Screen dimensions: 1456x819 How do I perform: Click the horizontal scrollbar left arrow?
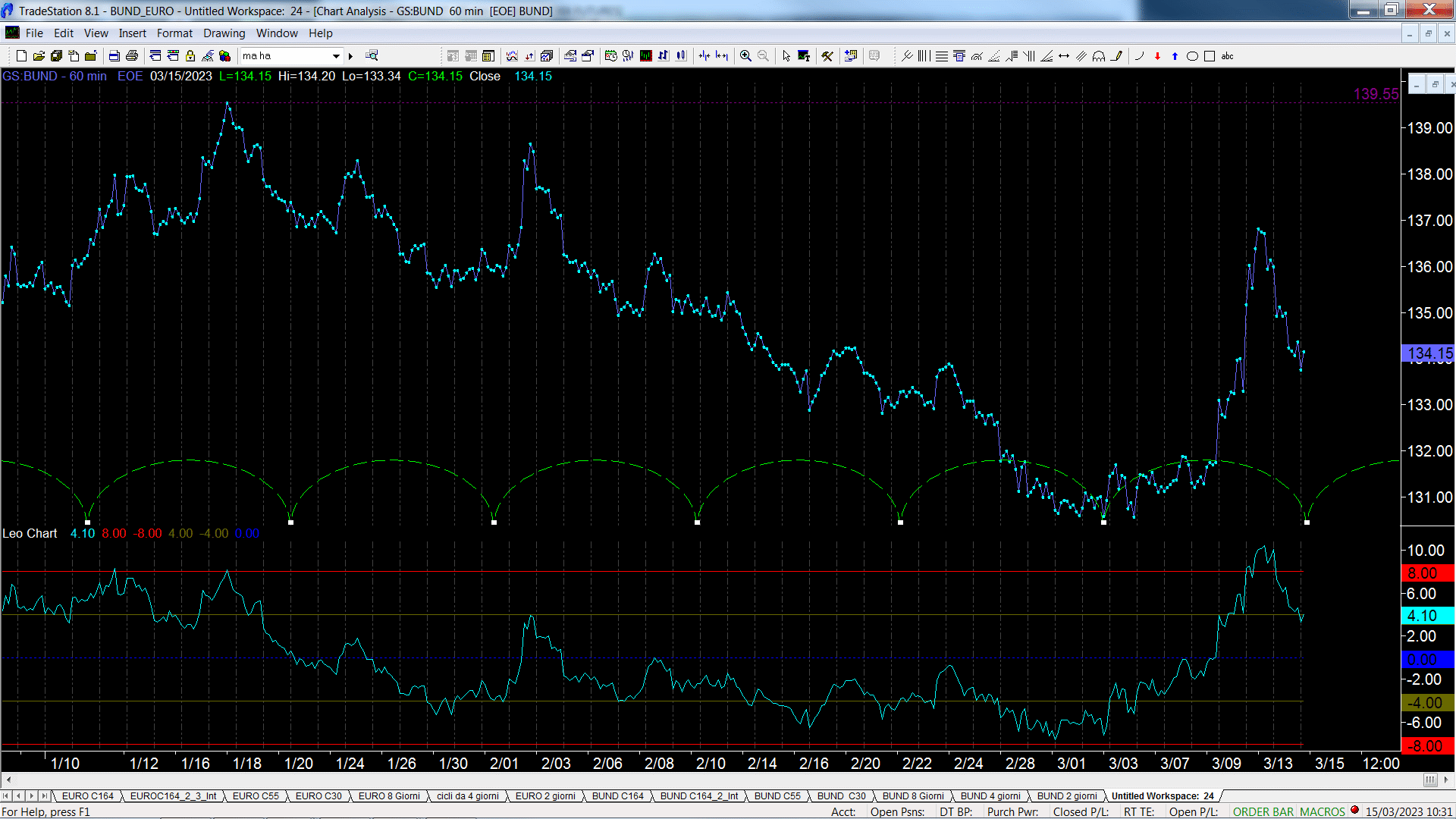pos(8,780)
